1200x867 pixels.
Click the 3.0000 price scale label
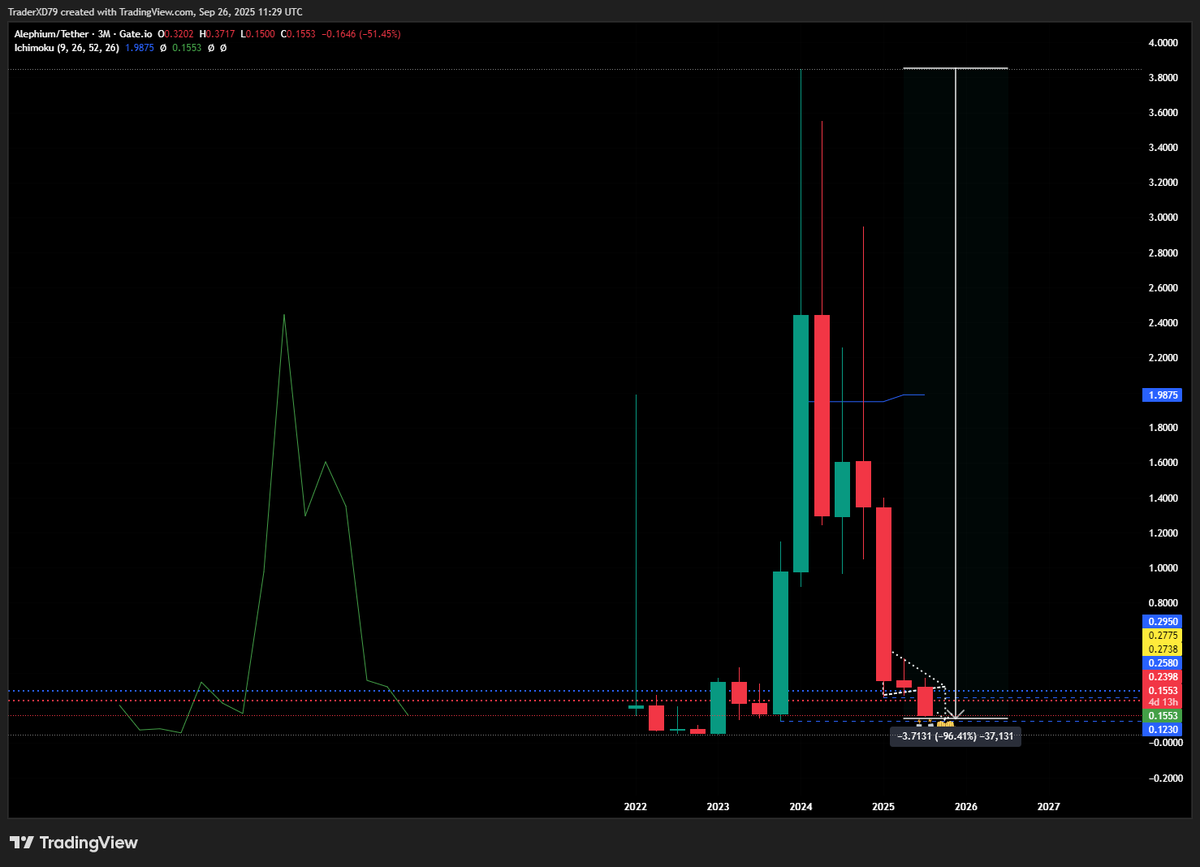(1163, 218)
